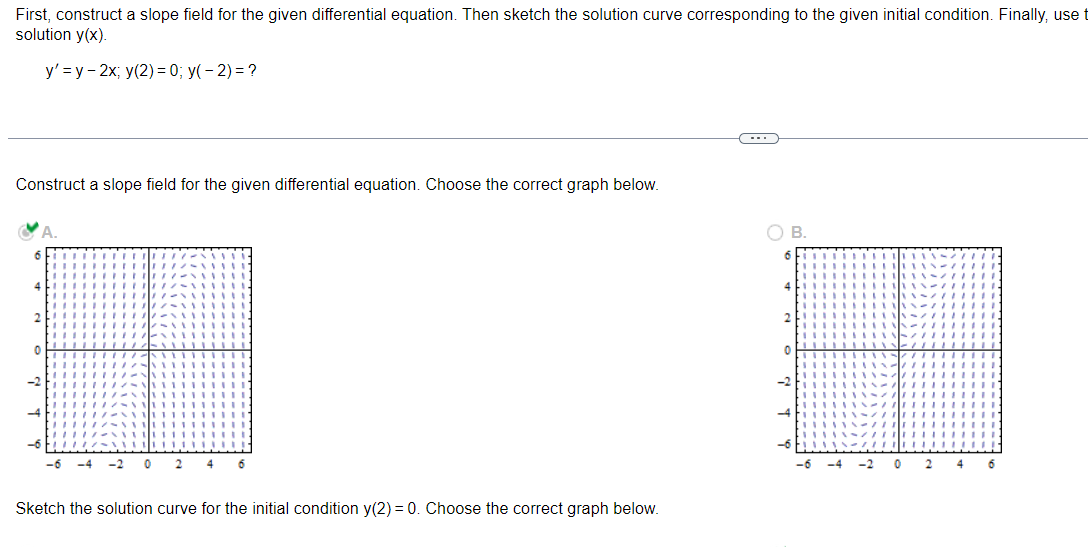Click the origin of graph B
The image size is (1088, 547).
coord(899,350)
